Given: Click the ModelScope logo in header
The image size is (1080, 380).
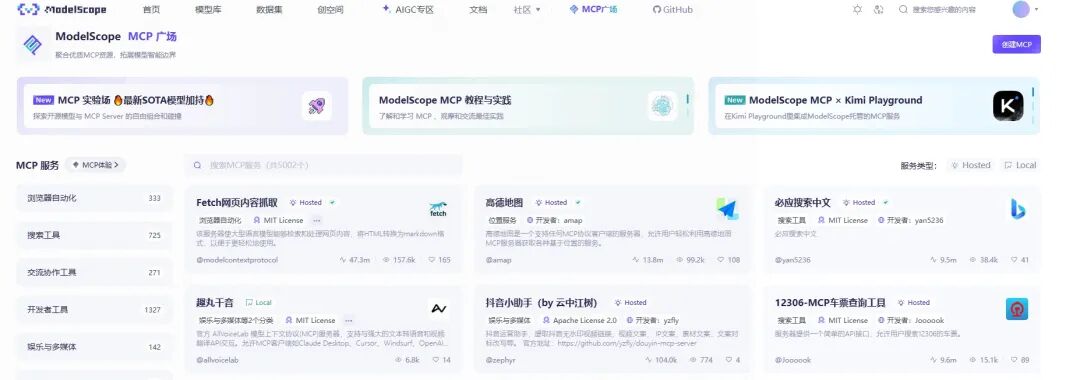Looking at the screenshot, I should pyautogui.click(x=63, y=10).
